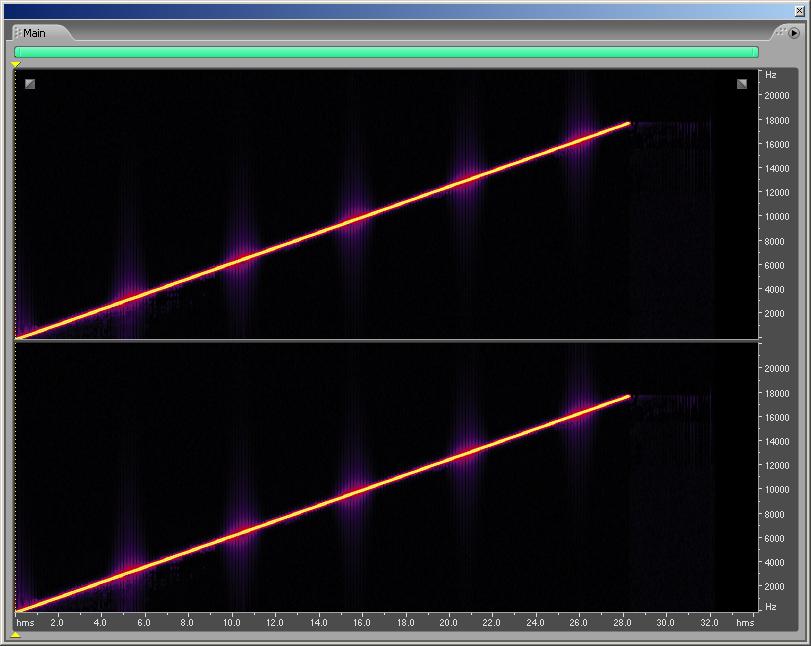Open the panel options arrow button
Screen dimensions: 811x646
tap(794, 33)
